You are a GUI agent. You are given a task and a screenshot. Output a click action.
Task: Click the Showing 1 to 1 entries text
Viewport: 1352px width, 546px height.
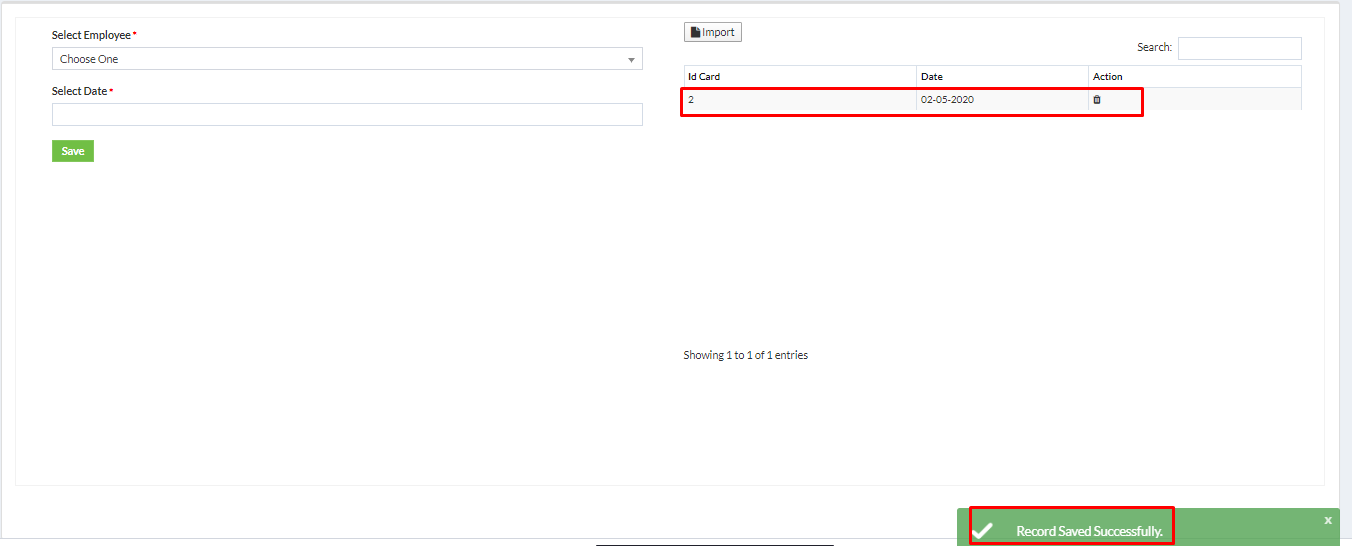click(x=746, y=355)
